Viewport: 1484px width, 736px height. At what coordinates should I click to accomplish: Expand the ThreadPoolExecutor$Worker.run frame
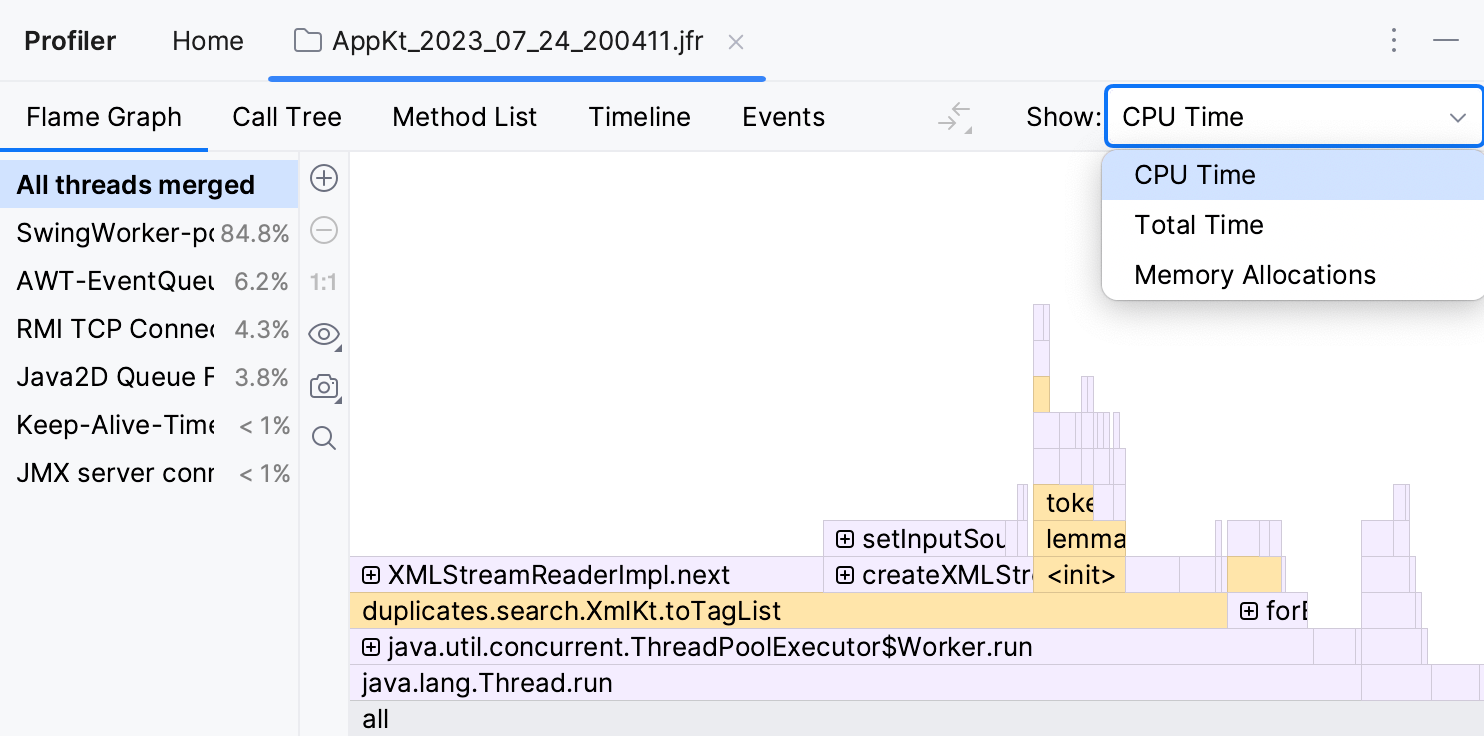tap(370, 647)
